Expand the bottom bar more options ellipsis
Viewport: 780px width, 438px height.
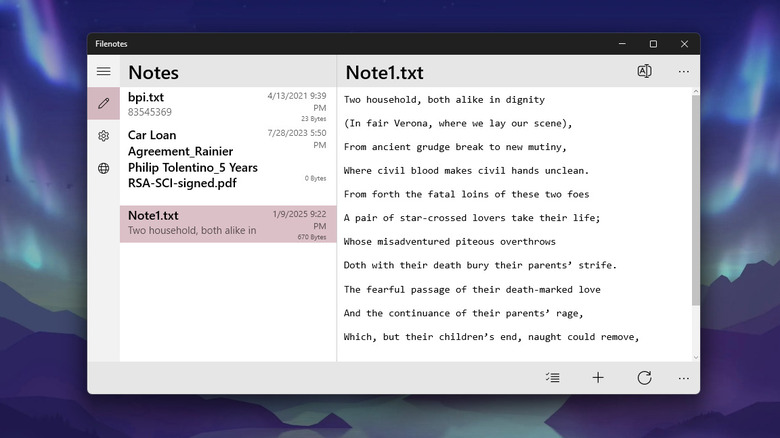click(683, 378)
